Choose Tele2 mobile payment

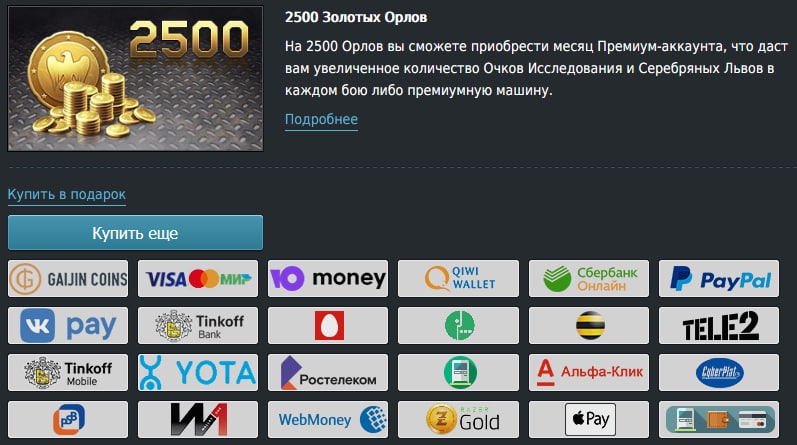coord(719,325)
